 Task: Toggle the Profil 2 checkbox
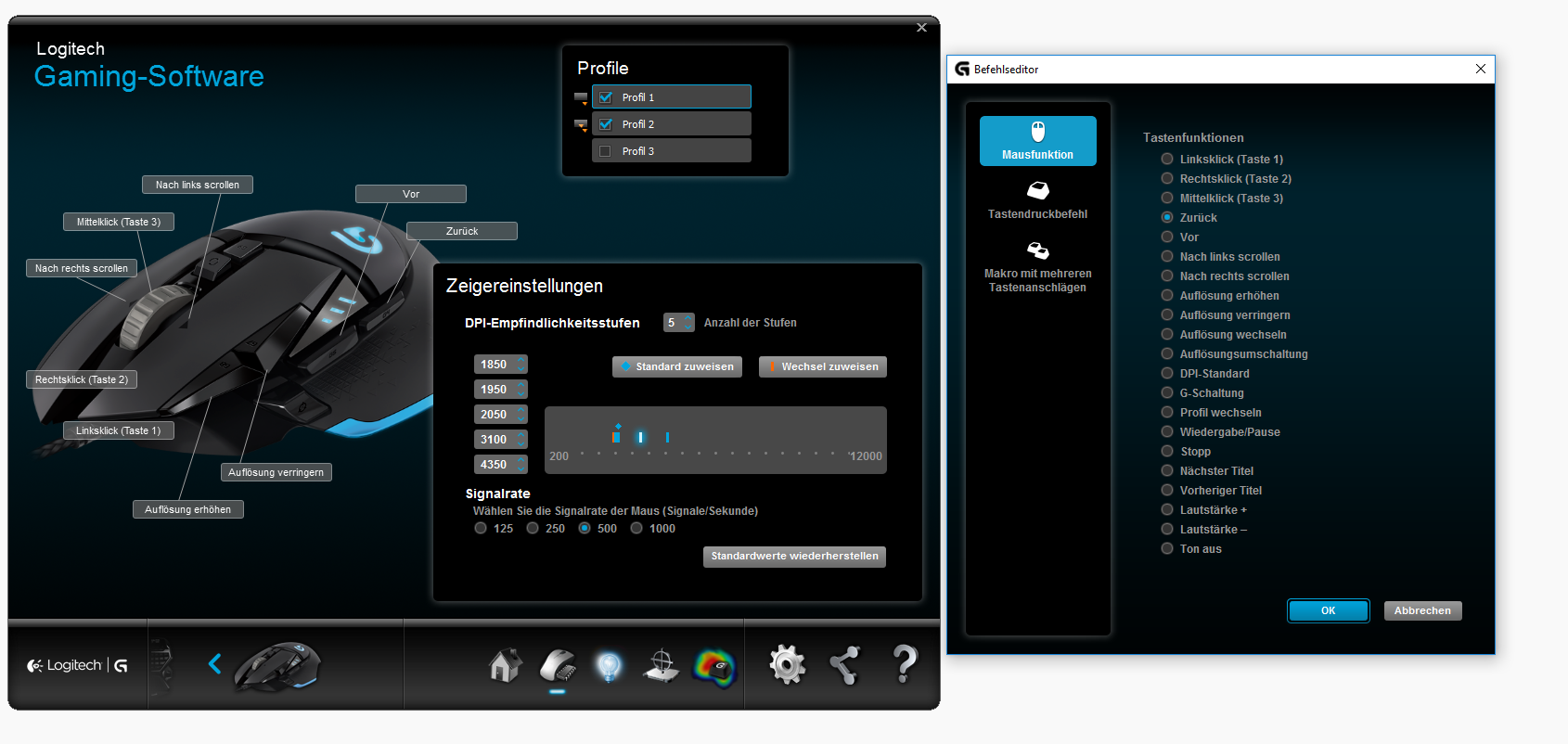[605, 124]
